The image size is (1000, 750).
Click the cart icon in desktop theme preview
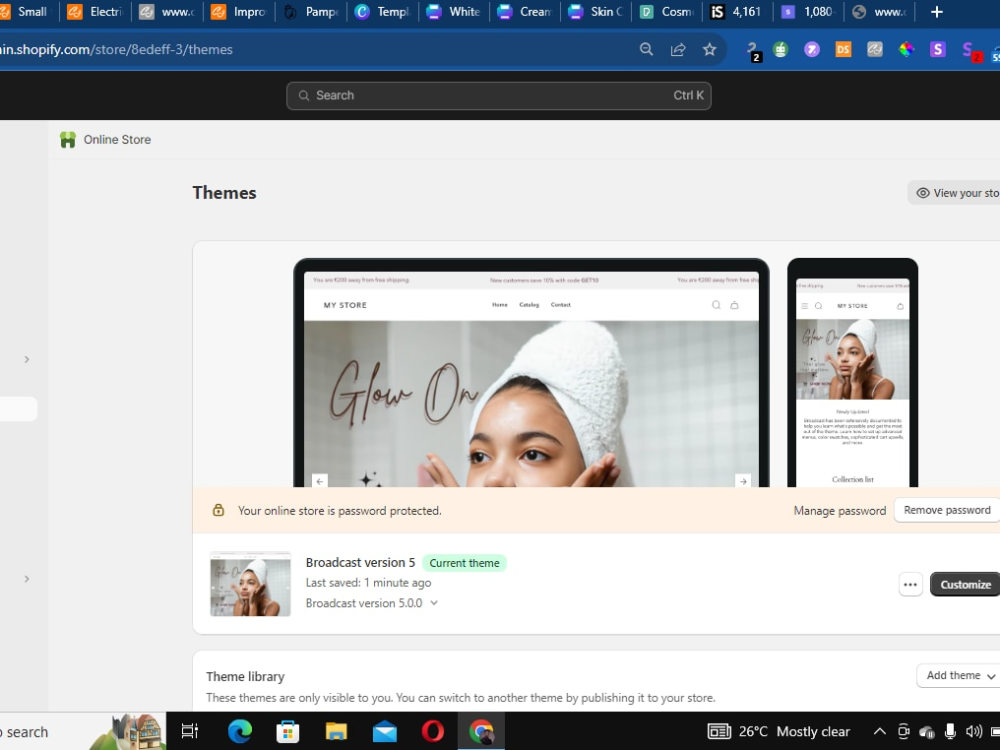(734, 305)
